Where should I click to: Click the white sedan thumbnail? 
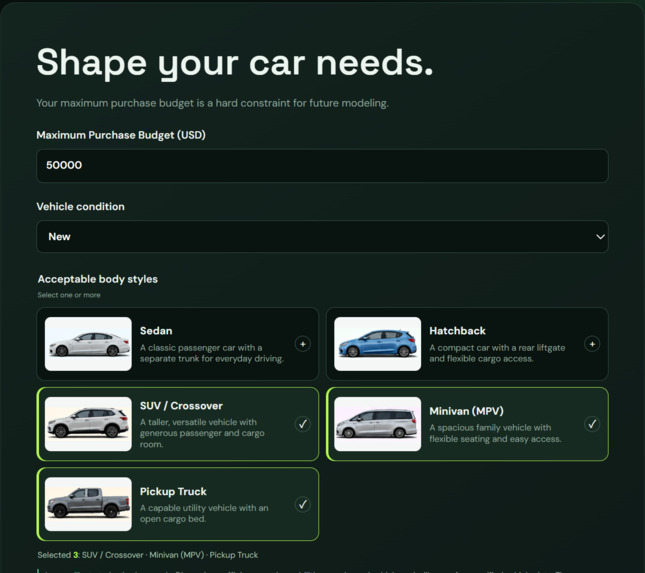pyautogui.click(x=88, y=344)
